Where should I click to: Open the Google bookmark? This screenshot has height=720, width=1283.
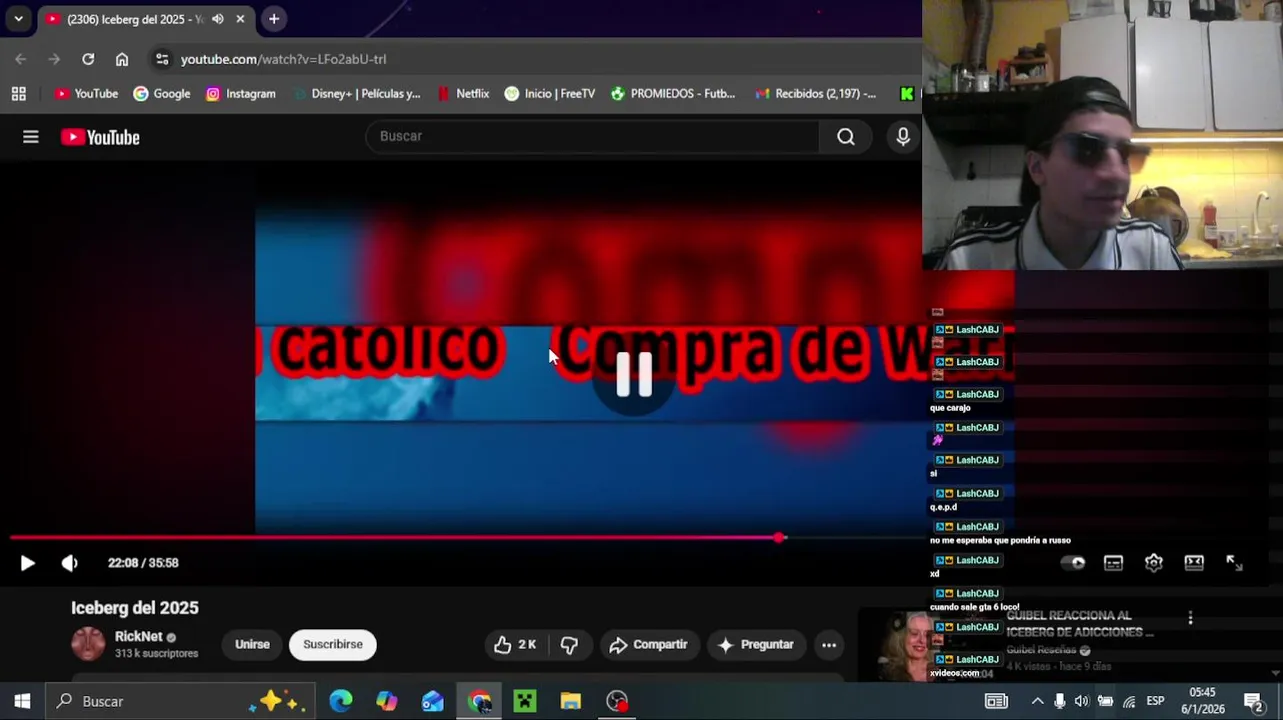point(162,94)
